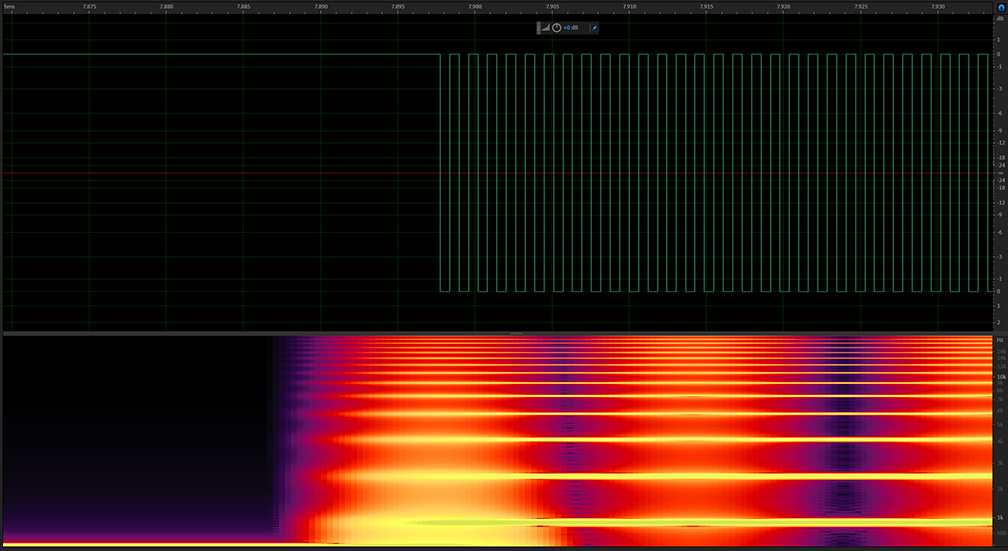1008x551 pixels.
Task: Click the 1k label on the frequency ruler
Action: 998,517
